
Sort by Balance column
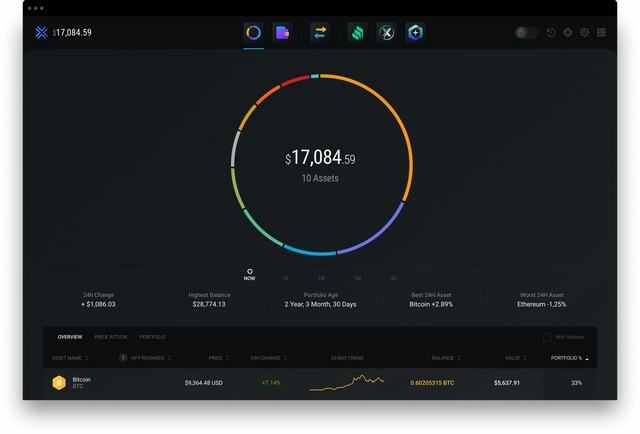point(446,358)
